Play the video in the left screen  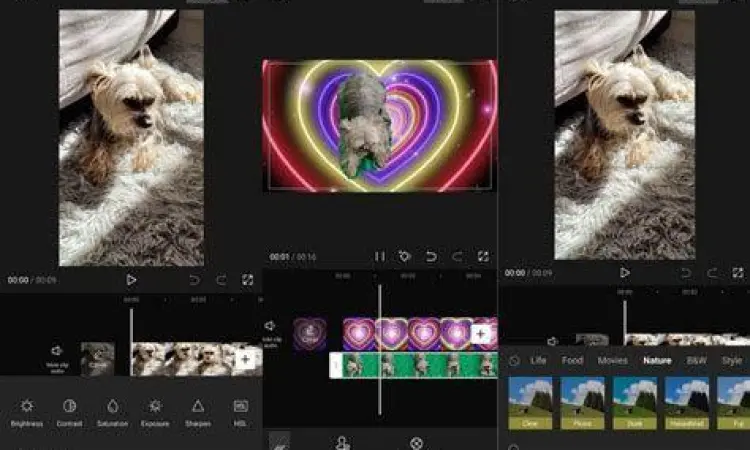click(131, 280)
